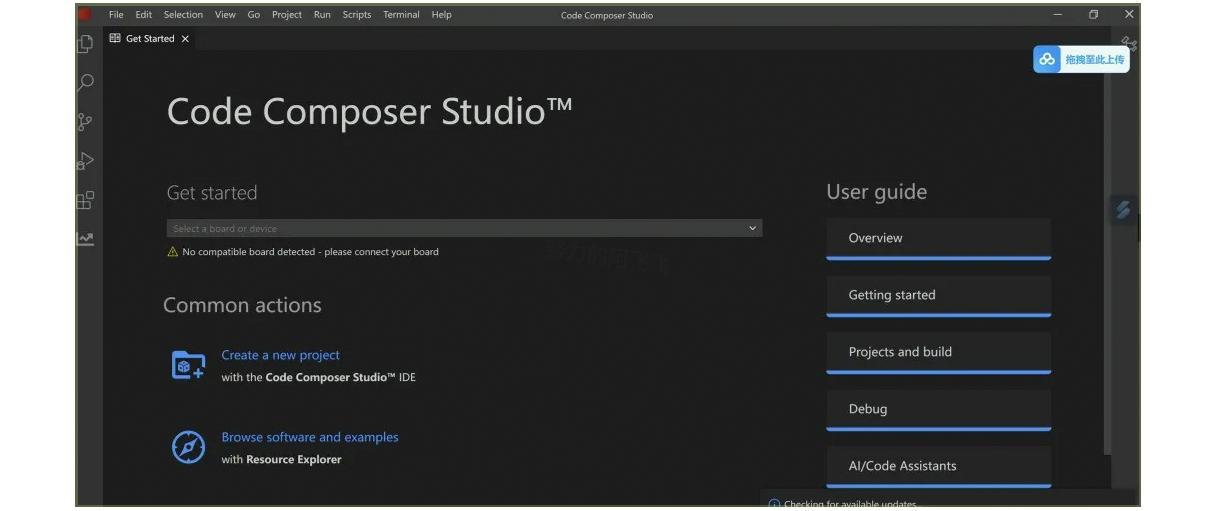Open the Run and Debug view

point(86,161)
